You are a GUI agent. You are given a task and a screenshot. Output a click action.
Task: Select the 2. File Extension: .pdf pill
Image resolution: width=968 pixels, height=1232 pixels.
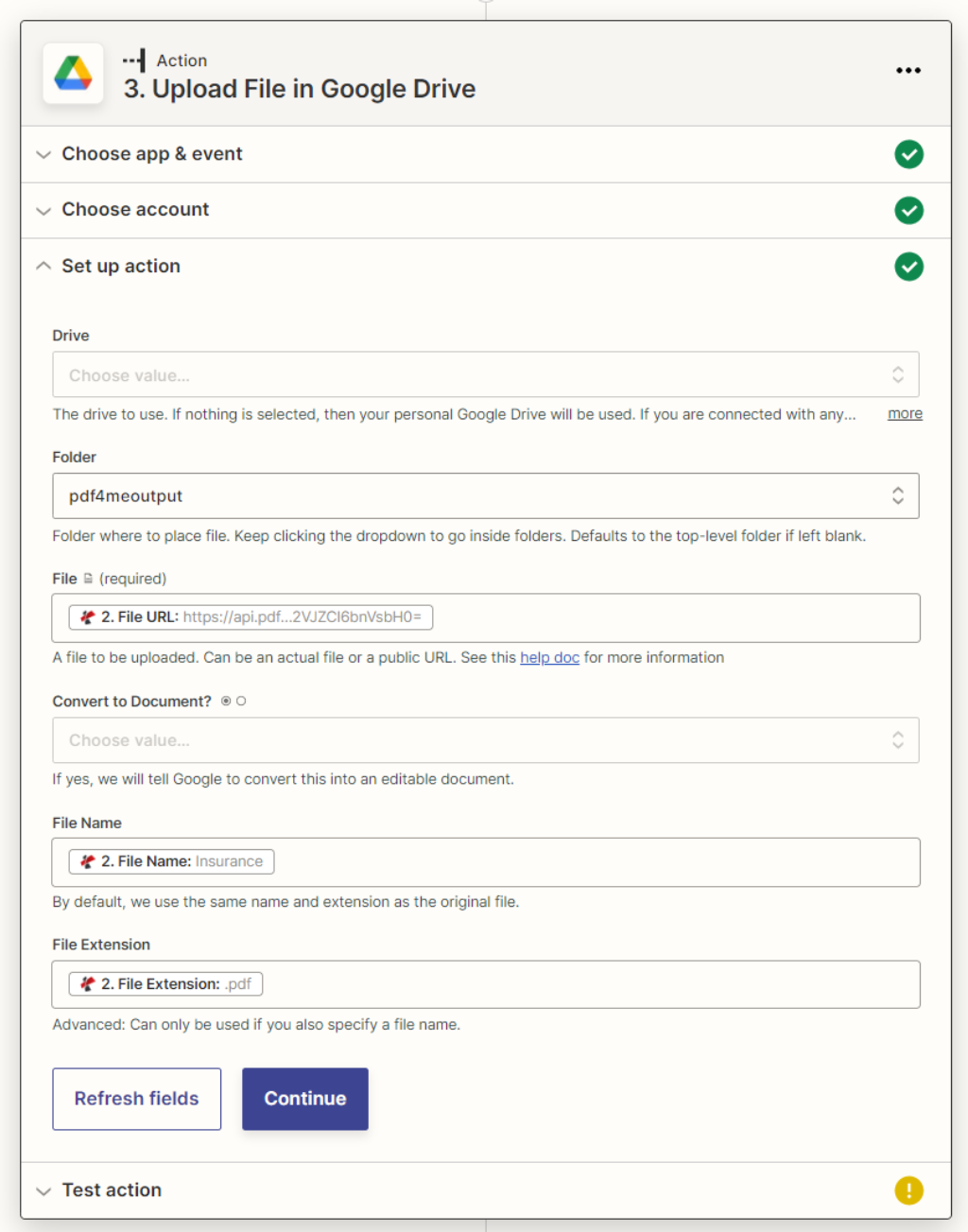click(165, 984)
